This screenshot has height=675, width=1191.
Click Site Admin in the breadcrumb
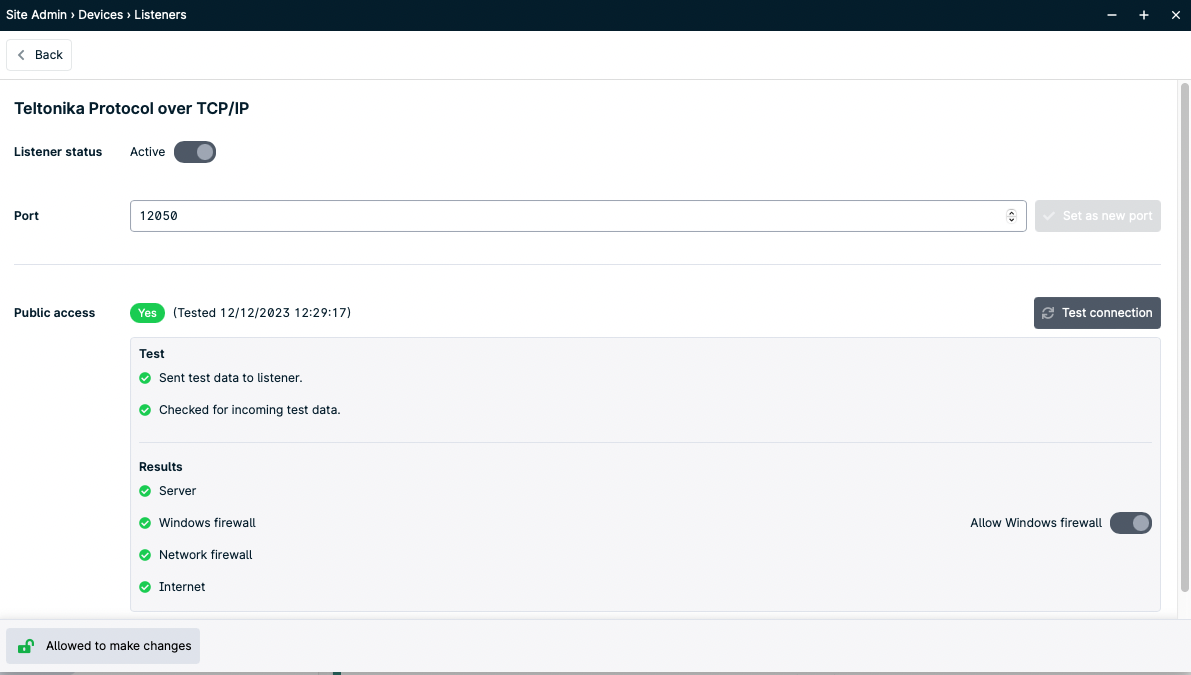click(36, 14)
